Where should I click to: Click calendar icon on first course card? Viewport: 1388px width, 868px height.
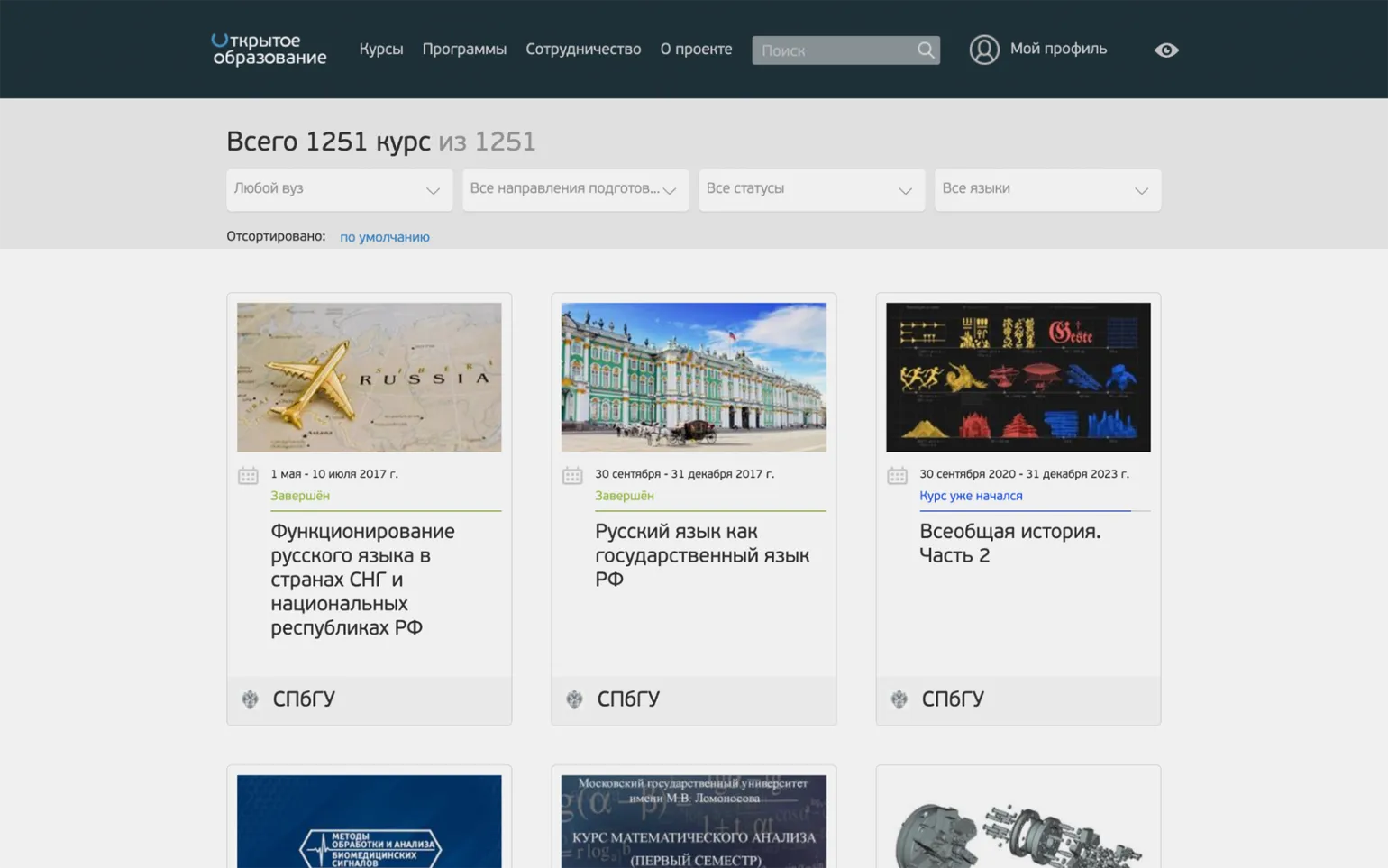click(x=248, y=476)
